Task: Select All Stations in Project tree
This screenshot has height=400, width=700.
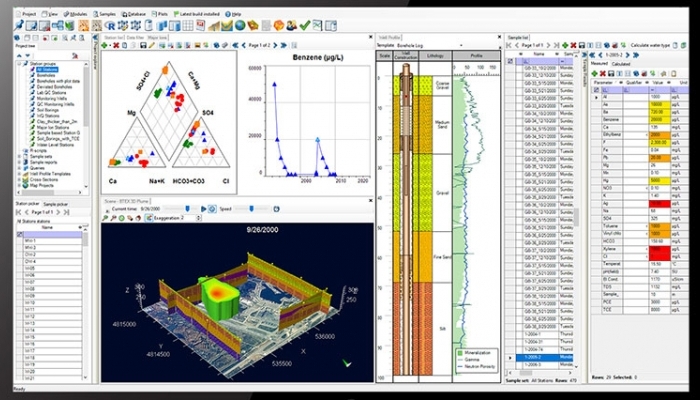Action: tap(47, 70)
